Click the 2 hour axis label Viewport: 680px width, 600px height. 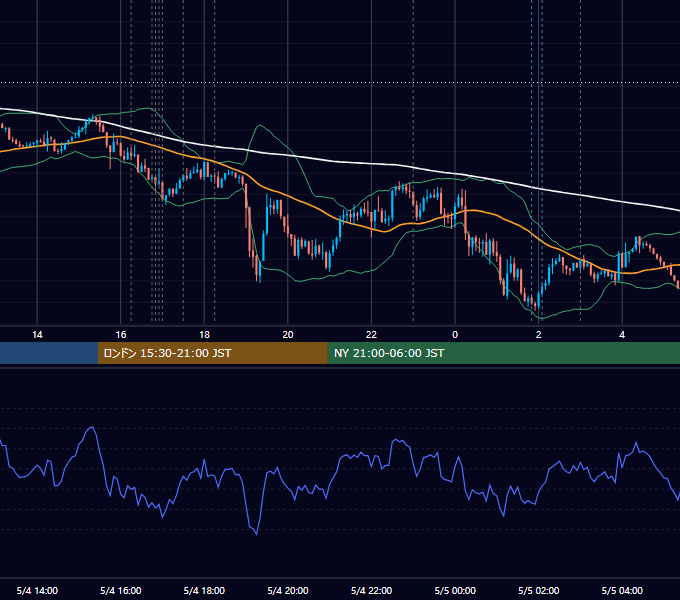(x=539, y=335)
